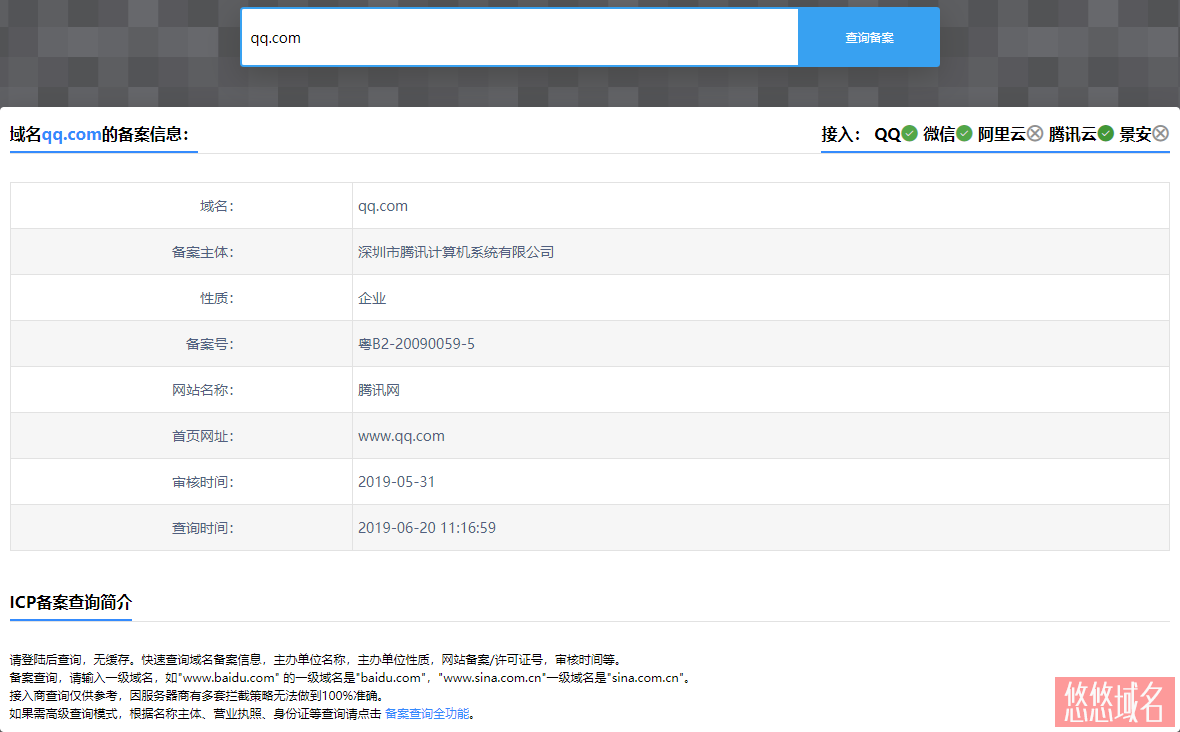
Task: Click the 景安 provider label
Action: click(x=1136, y=135)
